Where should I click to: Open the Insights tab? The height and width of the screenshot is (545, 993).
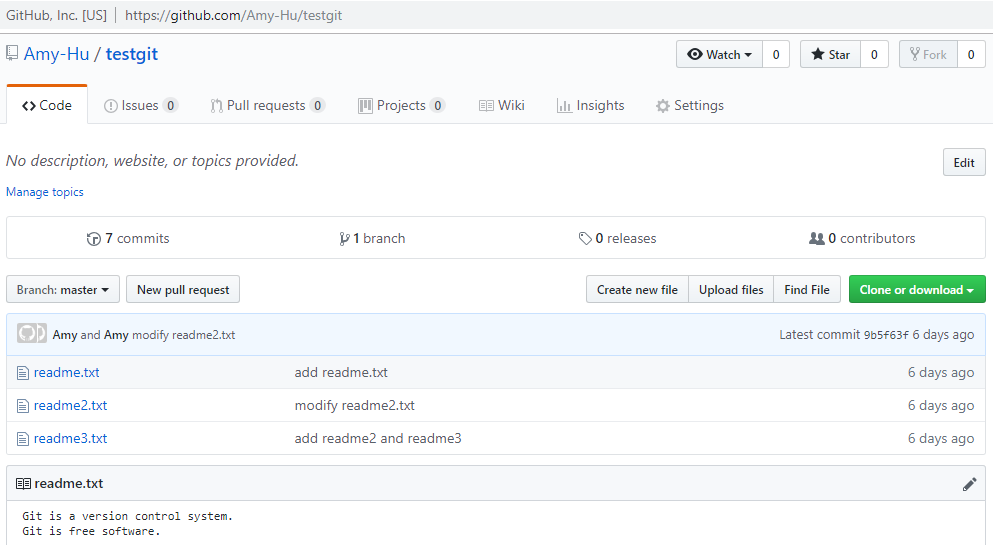point(590,106)
